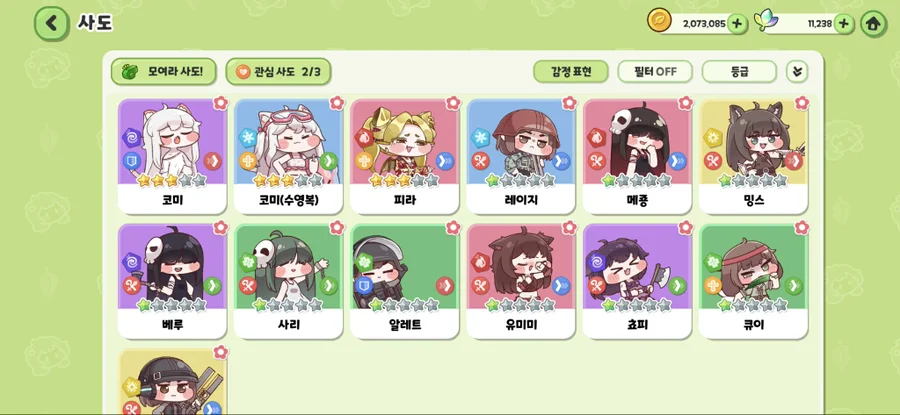Toggle favorite flower on 큐이 card

pos(801,227)
